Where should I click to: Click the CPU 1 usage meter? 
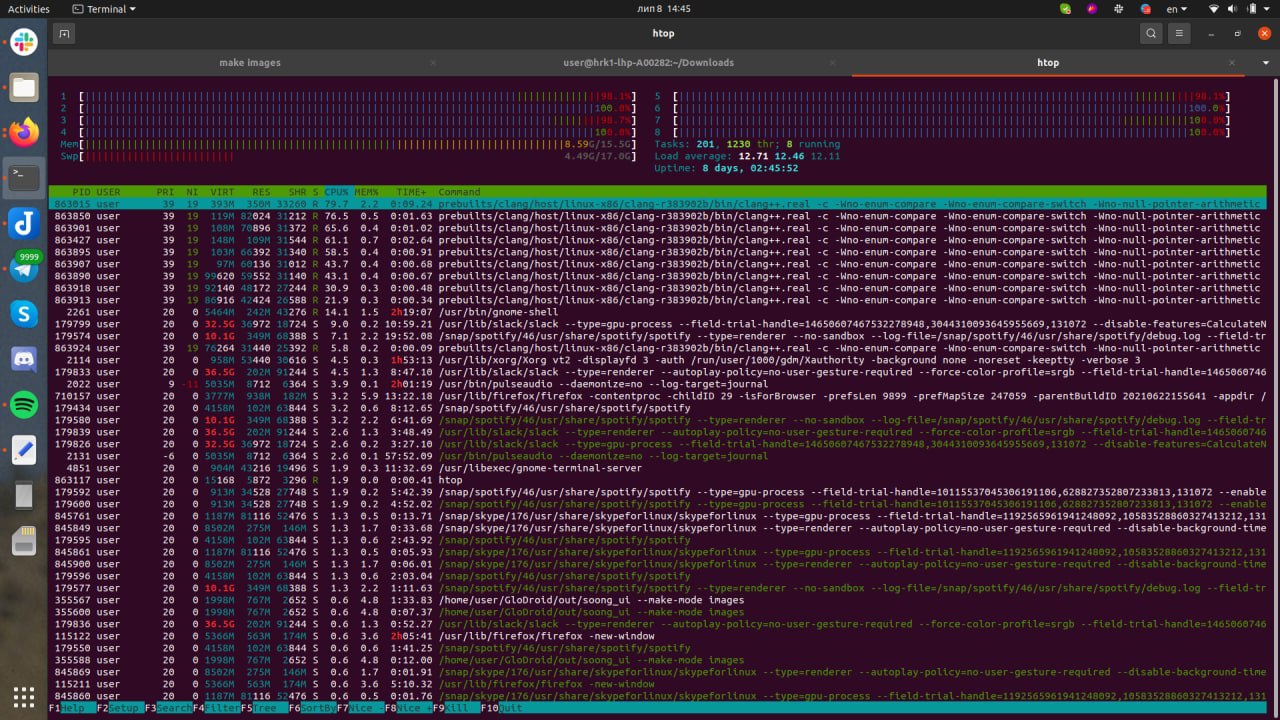(x=348, y=96)
